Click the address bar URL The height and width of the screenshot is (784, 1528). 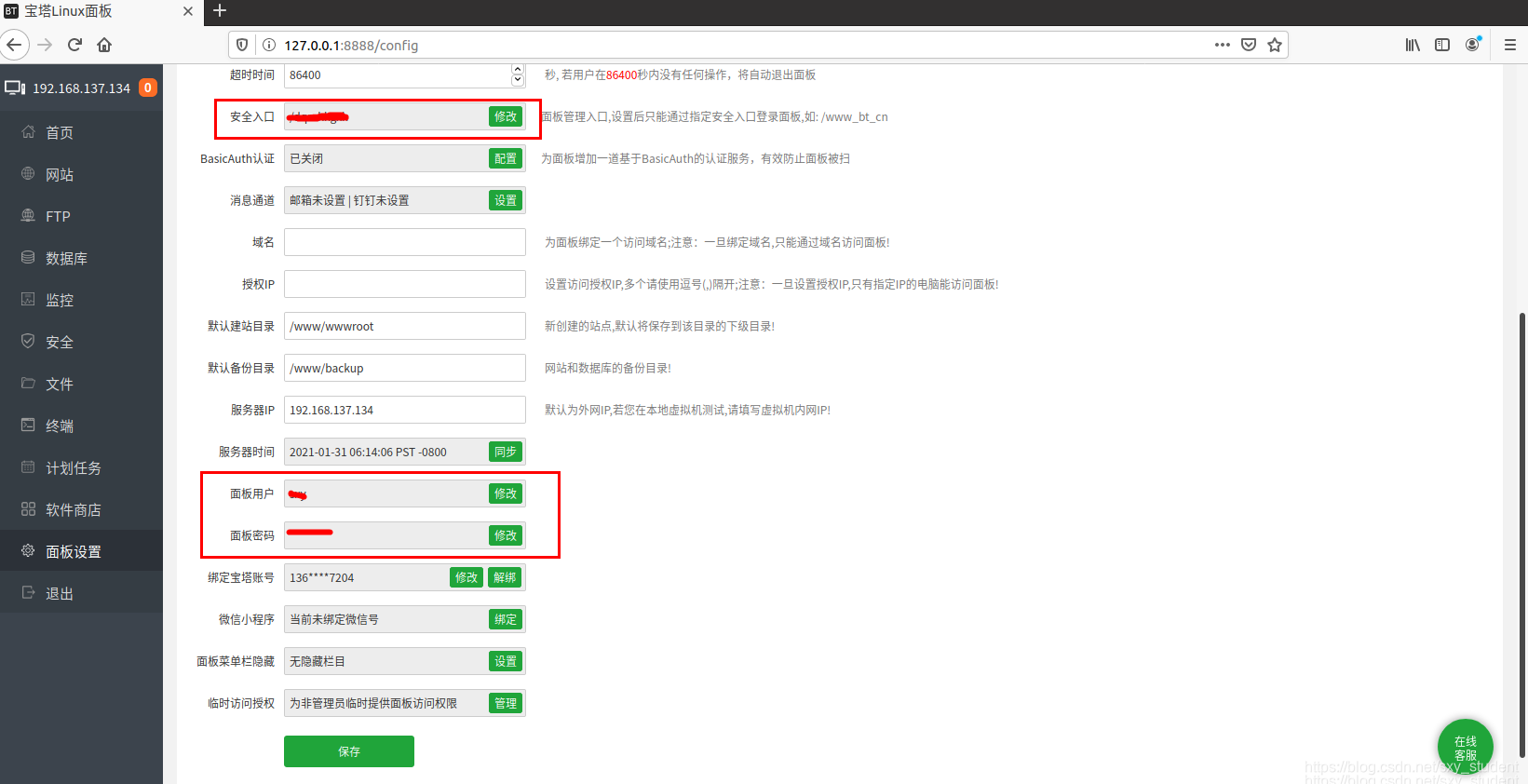(351, 45)
